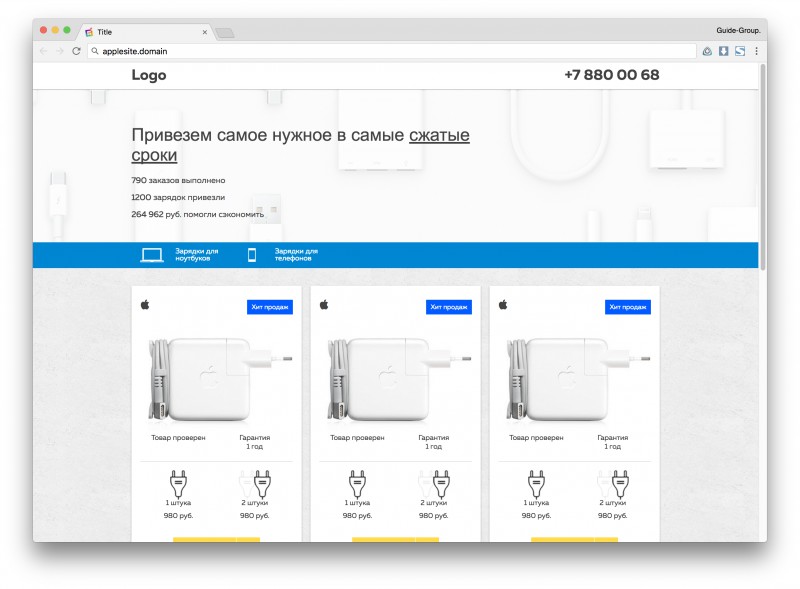Close the Title browser tab

tap(205, 32)
